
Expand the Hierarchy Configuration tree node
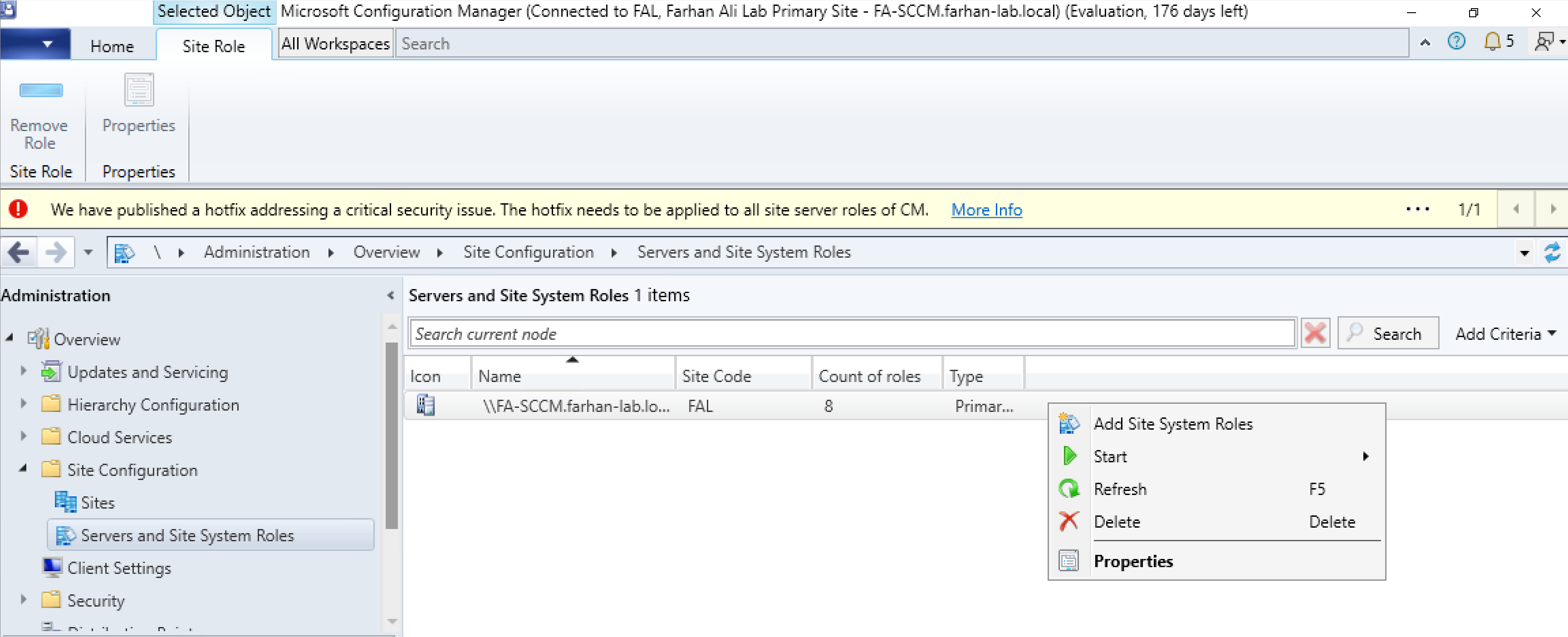click(x=23, y=404)
